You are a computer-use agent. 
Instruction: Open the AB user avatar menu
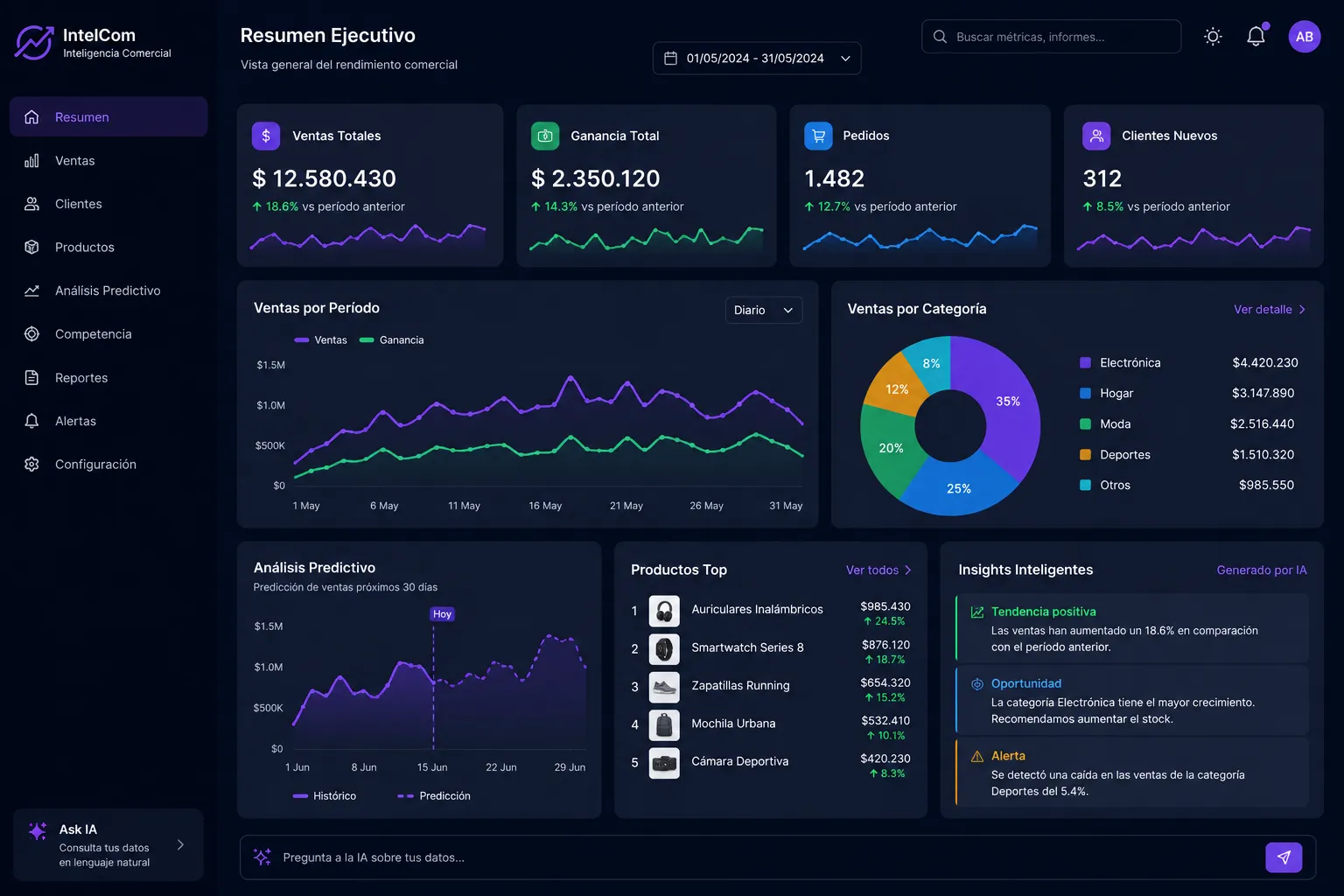(1305, 37)
